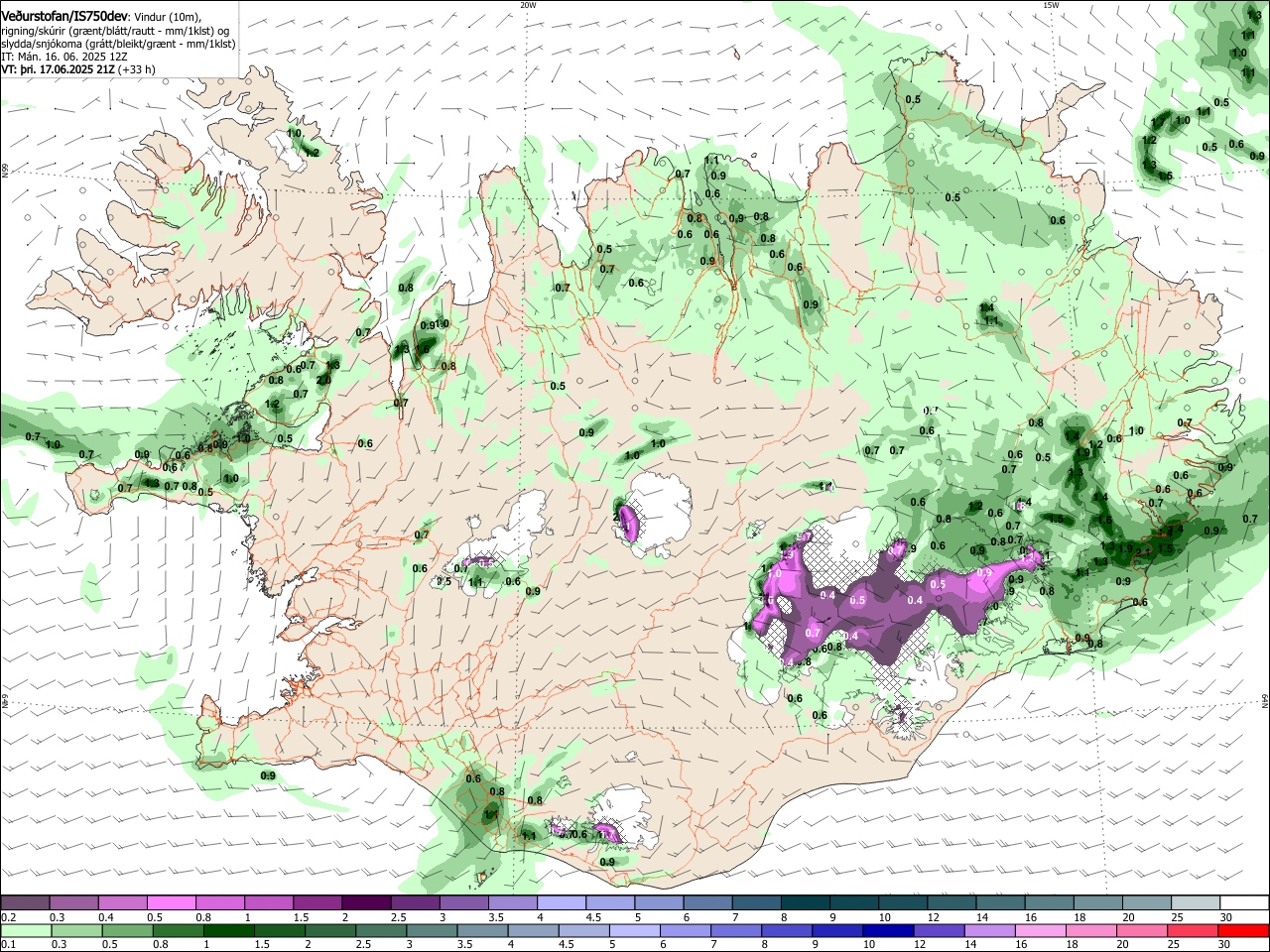Click the '(+33 h)' forecast offset text
Viewport: 1270px width, 952px height.
136,69
